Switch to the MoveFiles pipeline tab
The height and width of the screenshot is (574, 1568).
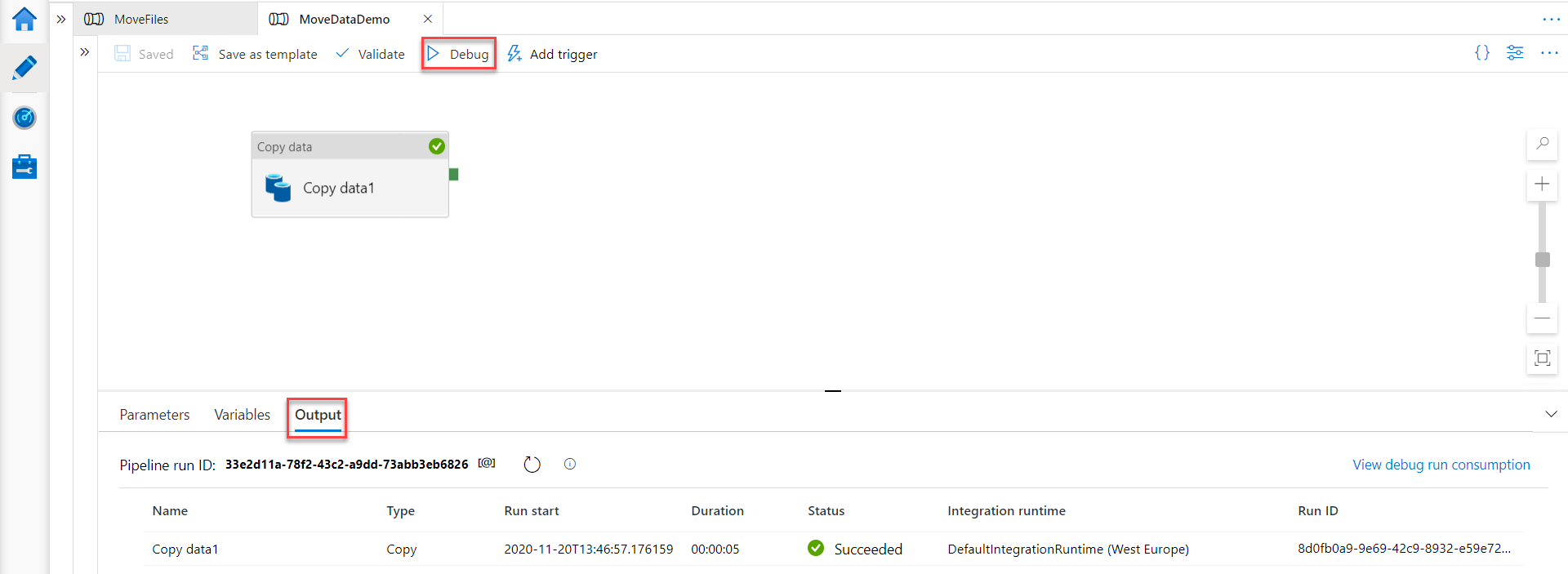click(x=141, y=19)
